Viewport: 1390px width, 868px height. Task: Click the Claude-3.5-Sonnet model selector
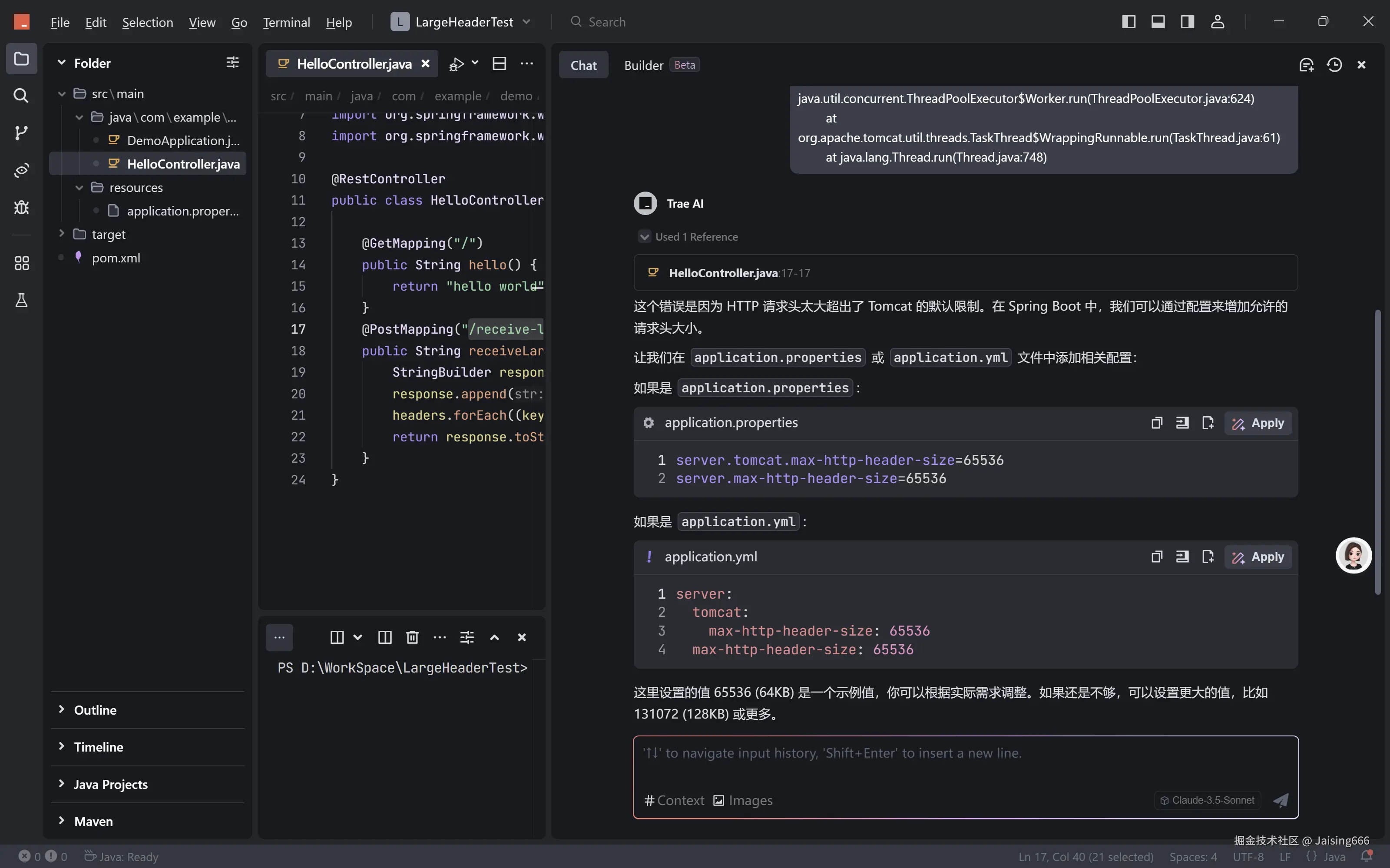(1207, 800)
